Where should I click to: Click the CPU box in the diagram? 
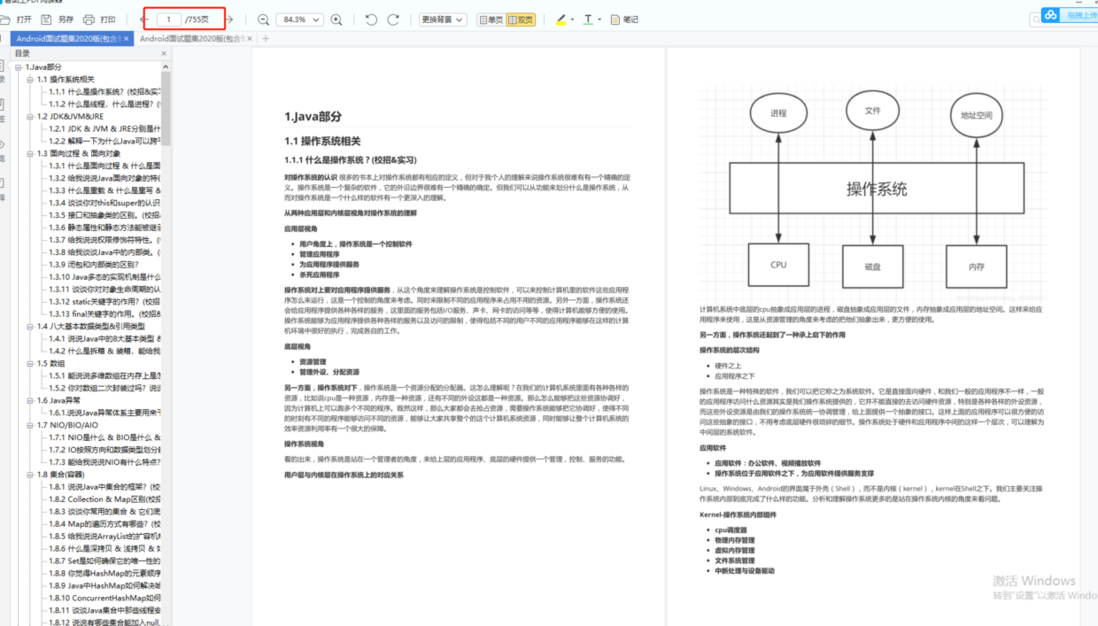(778, 265)
